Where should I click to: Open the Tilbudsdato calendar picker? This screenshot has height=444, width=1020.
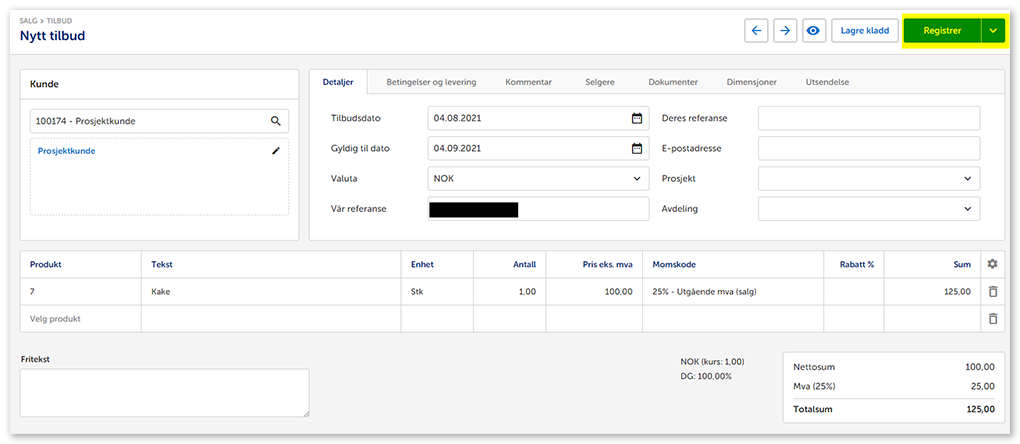click(x=637, y=118)
